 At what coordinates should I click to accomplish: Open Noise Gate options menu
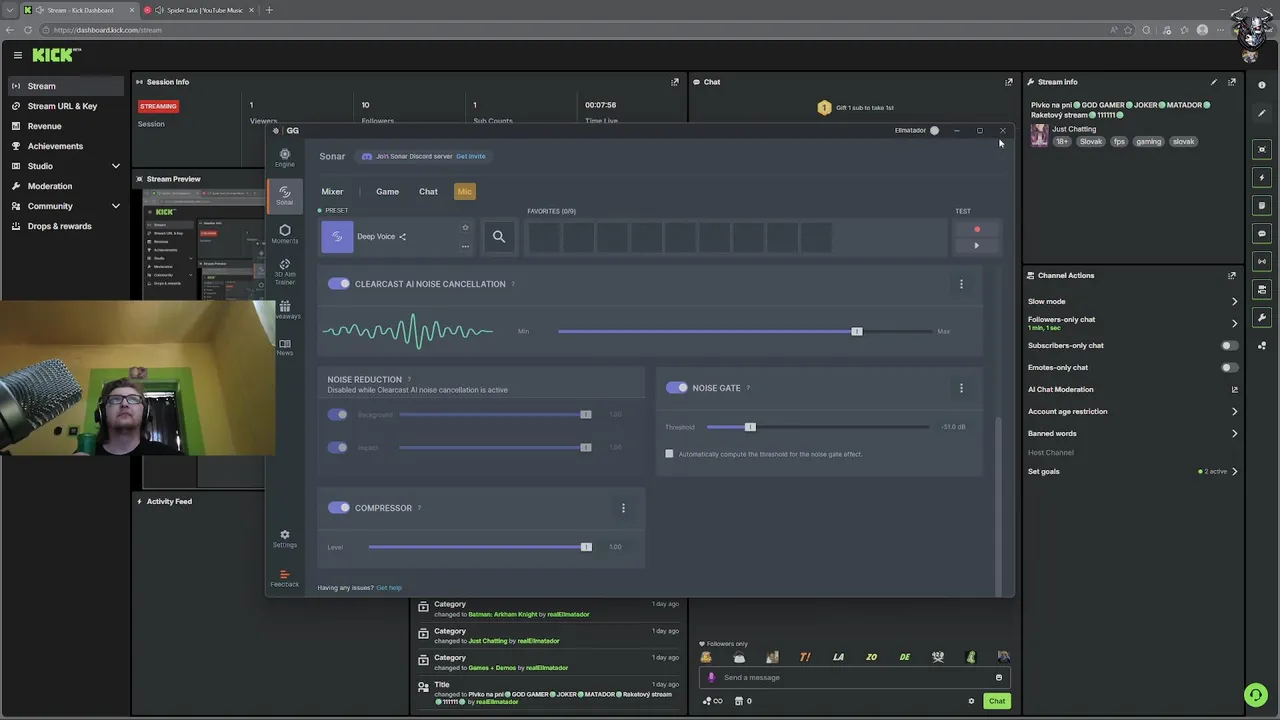tap(961, 388)
